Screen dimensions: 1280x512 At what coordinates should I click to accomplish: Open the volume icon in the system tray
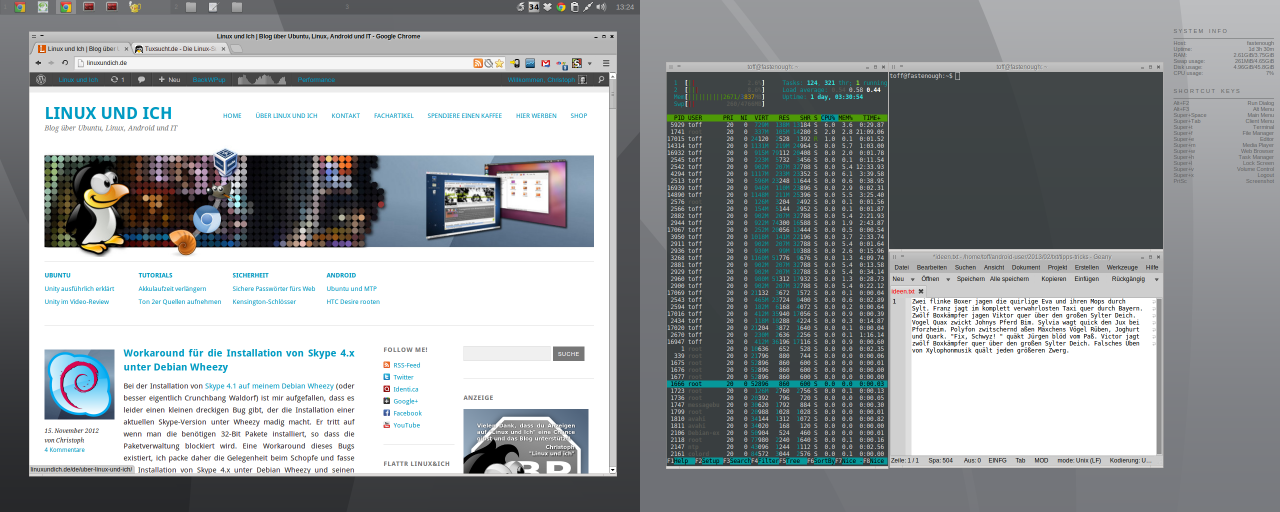(x=601, y=7)
